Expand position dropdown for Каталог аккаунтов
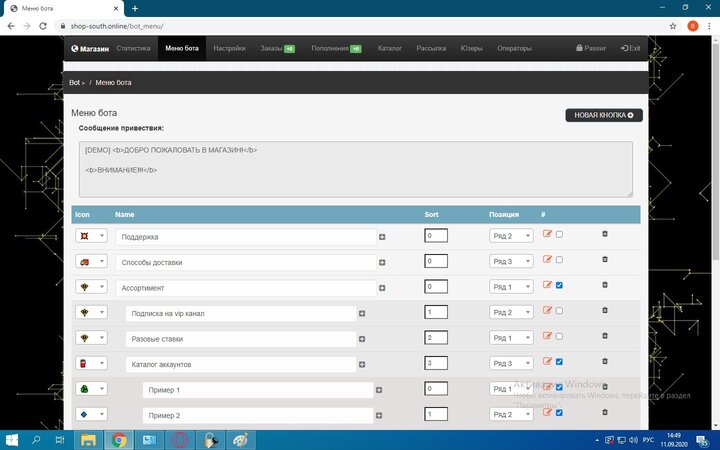The height and width of the screenshot is (450, 720). tap(511, 364)
